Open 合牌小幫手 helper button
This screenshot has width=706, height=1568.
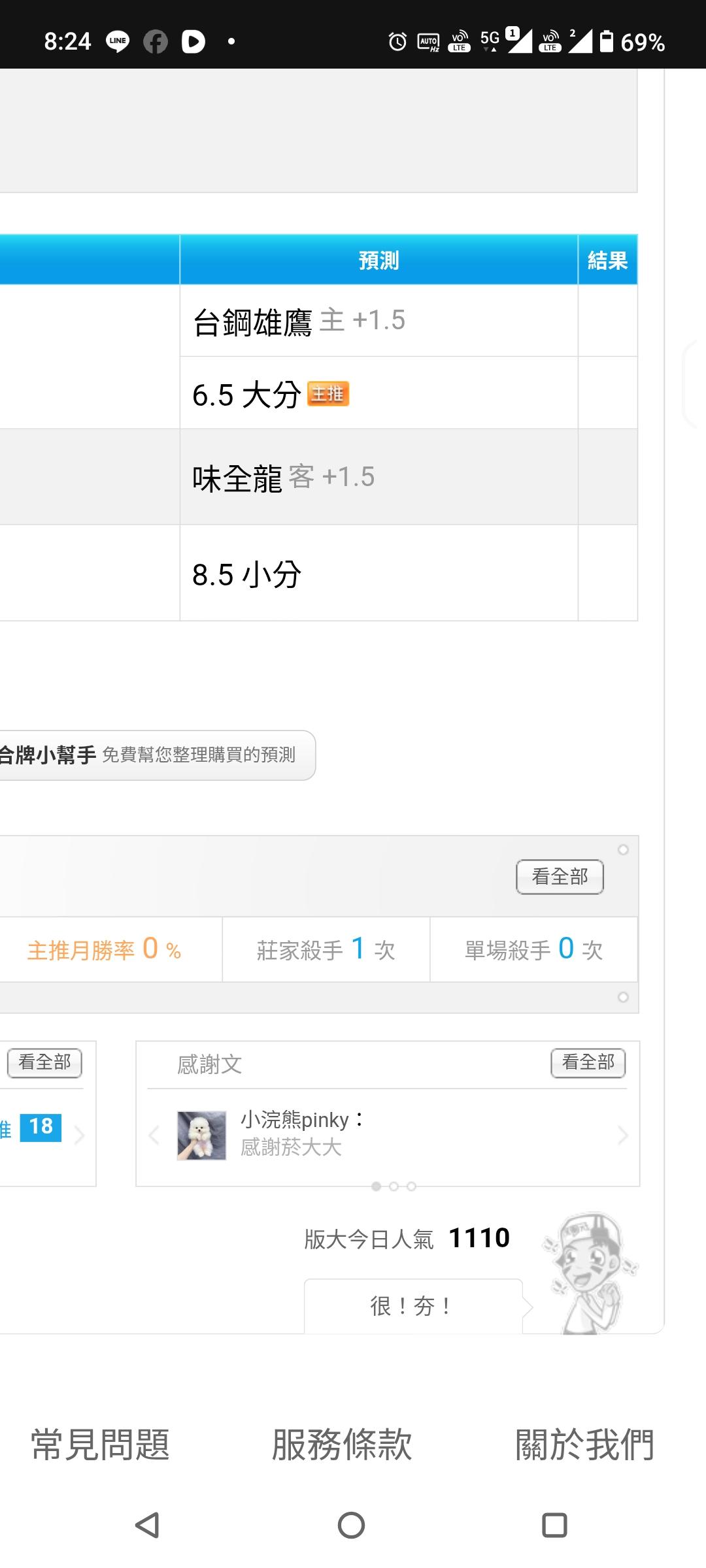point(148,755)
